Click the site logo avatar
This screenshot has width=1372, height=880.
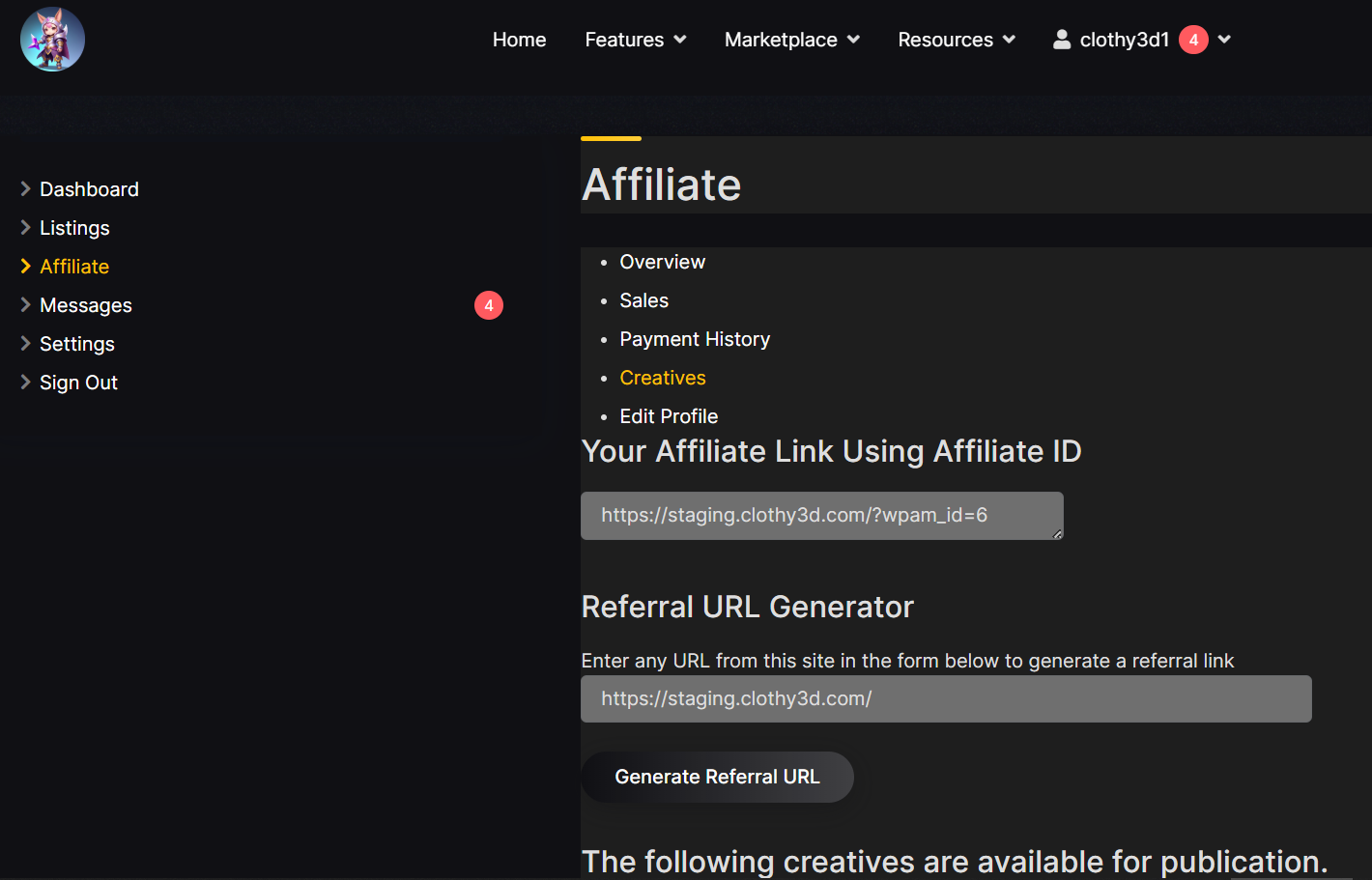click(x=52, y=40)
